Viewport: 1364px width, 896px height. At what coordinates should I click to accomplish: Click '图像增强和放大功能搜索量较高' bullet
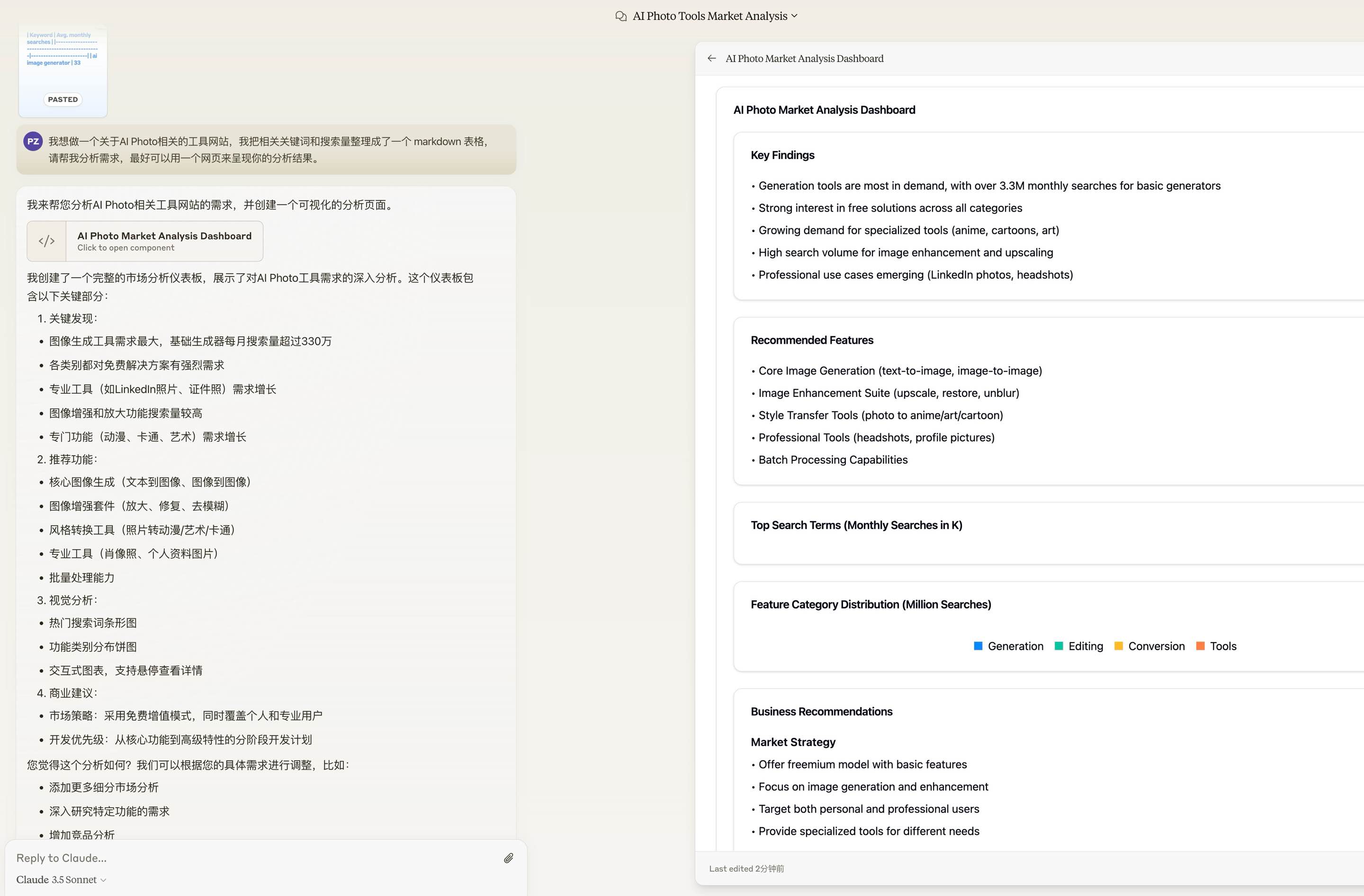[x=126, y=413]
